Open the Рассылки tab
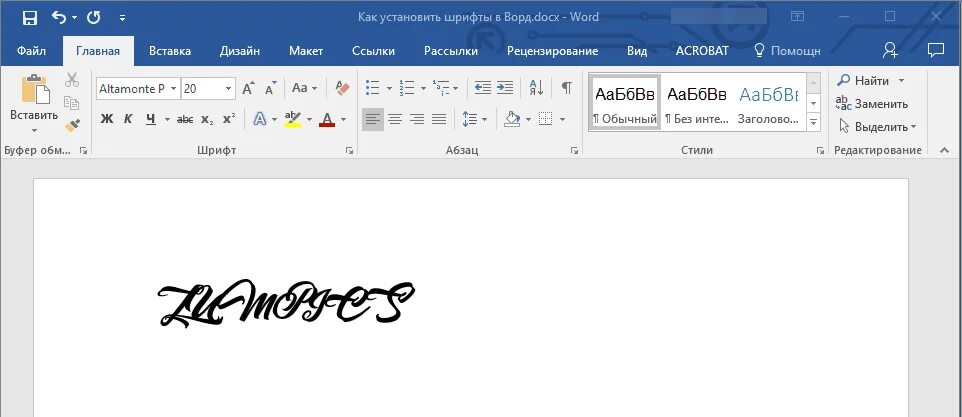Viewport: 962px width, 417px height. click(451, 52)
